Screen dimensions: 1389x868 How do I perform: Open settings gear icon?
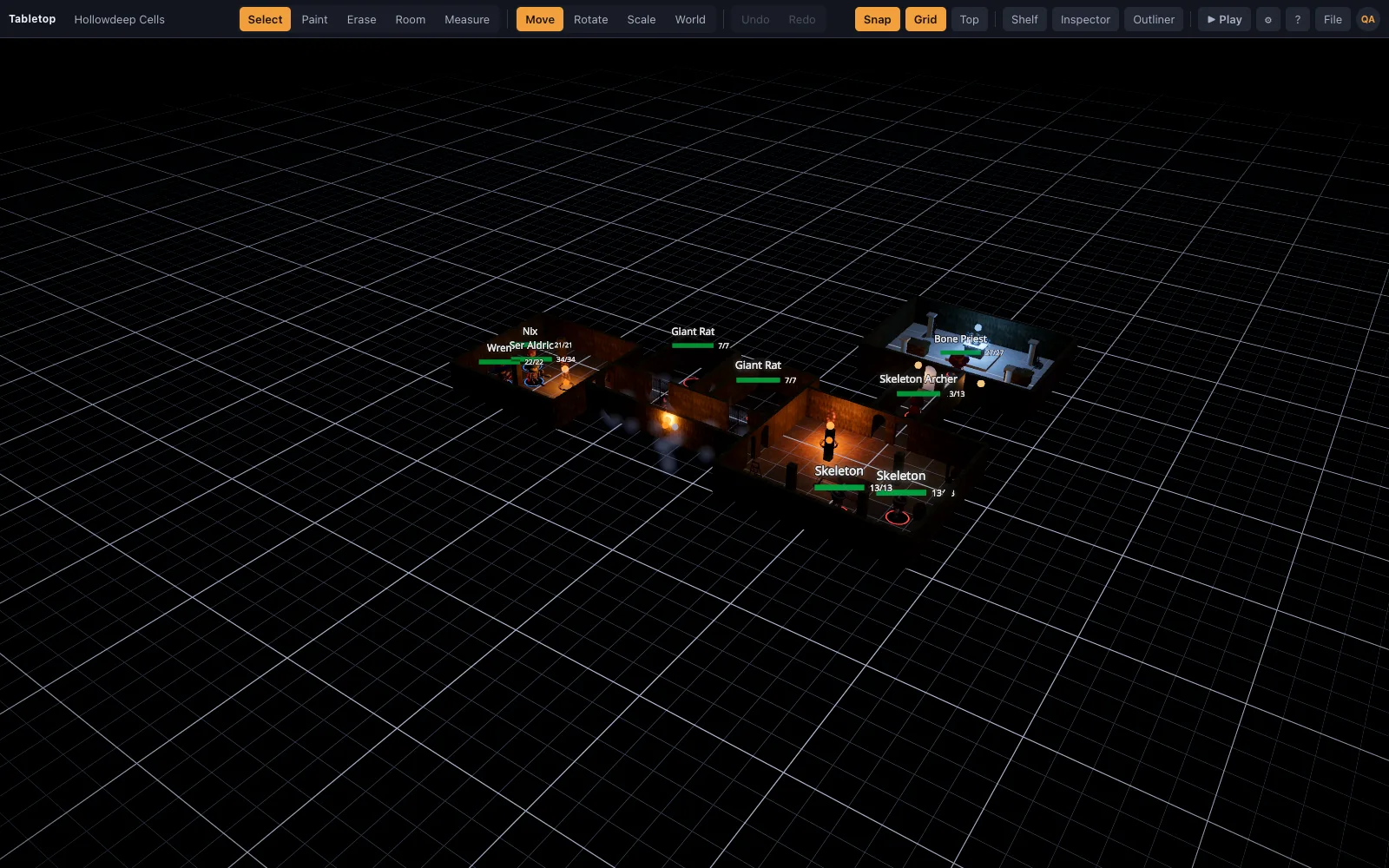(1268, 19)
